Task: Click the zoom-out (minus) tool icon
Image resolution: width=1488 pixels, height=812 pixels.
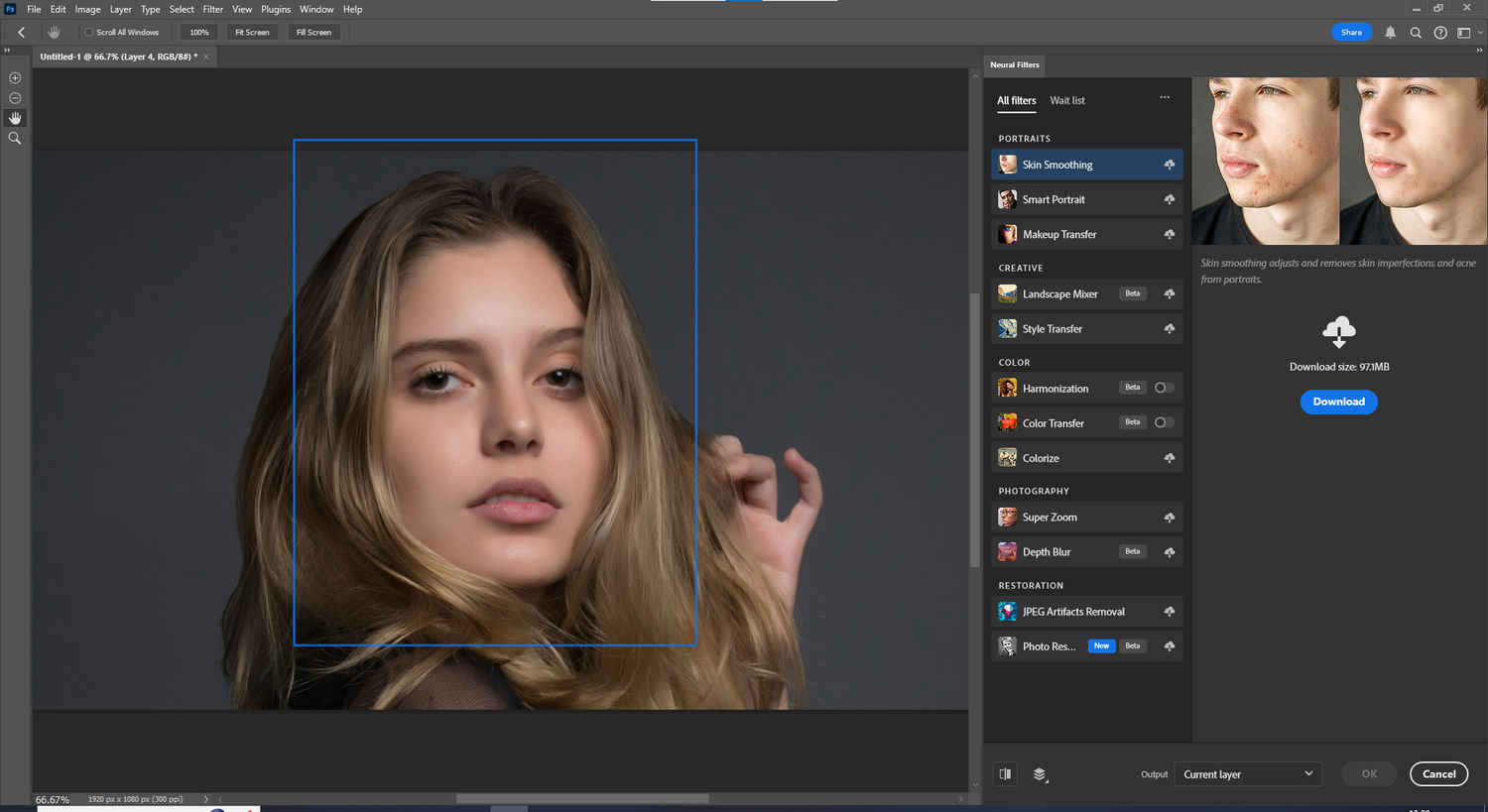Action: tap(15, 98)
